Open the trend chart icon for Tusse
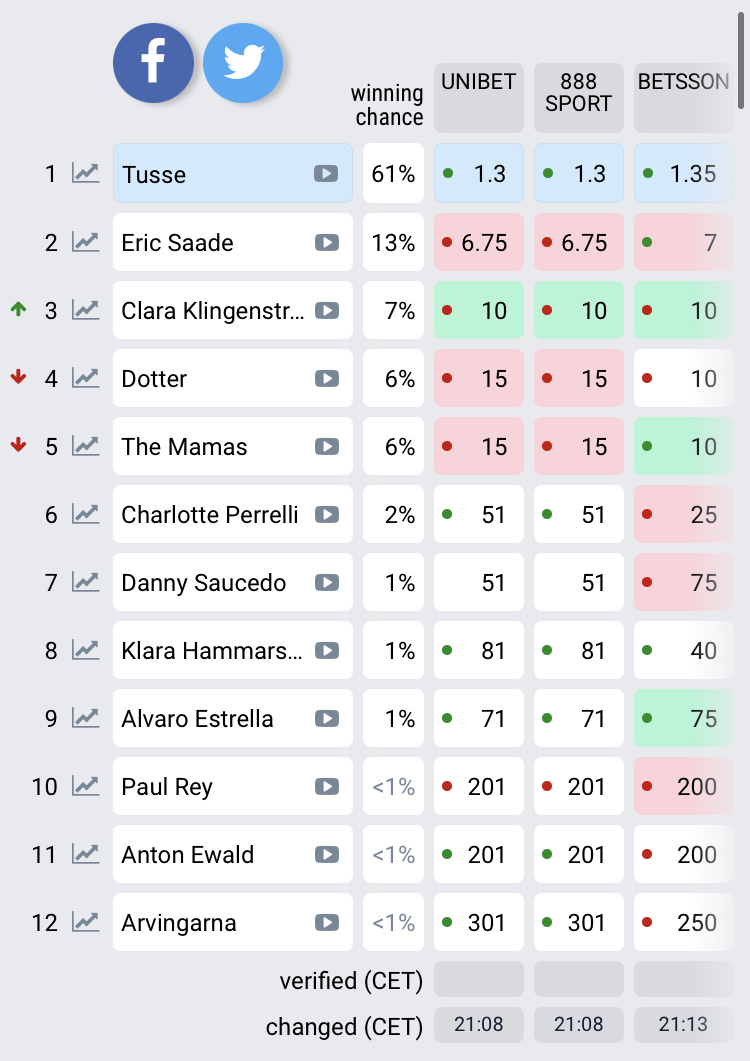This screenshot has height=1061, width=750. click(x=86, y=174)
